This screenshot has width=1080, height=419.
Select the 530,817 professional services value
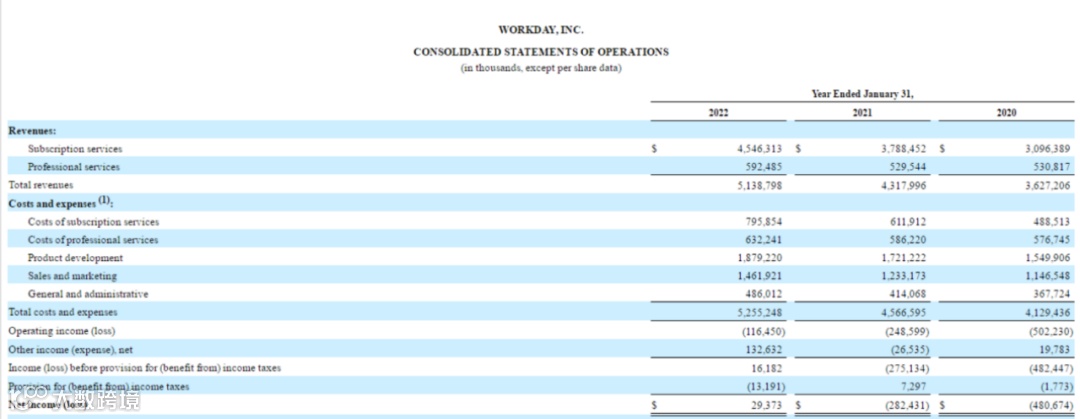pos(1053,167)
